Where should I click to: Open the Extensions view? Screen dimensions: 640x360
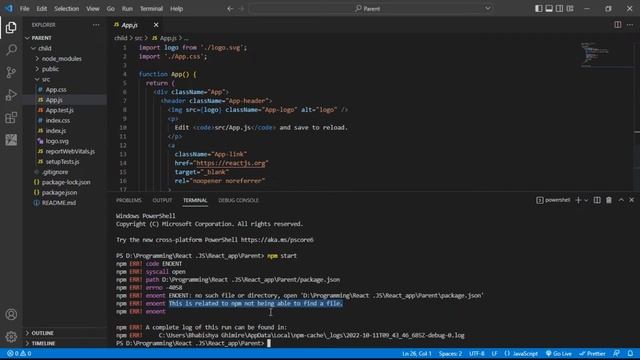pos(11,118)
